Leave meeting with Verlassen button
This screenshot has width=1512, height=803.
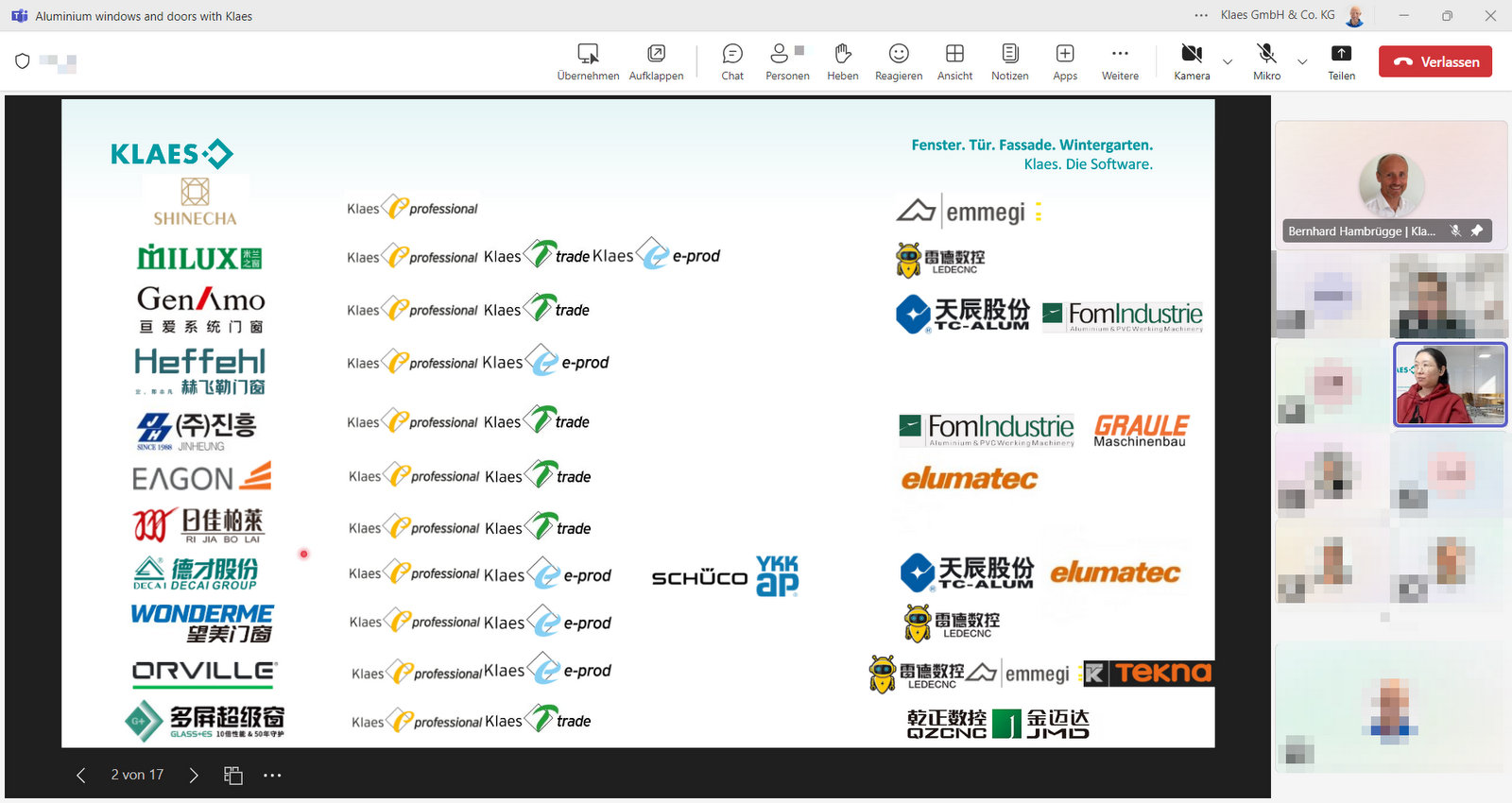[x=1435, y=61]
